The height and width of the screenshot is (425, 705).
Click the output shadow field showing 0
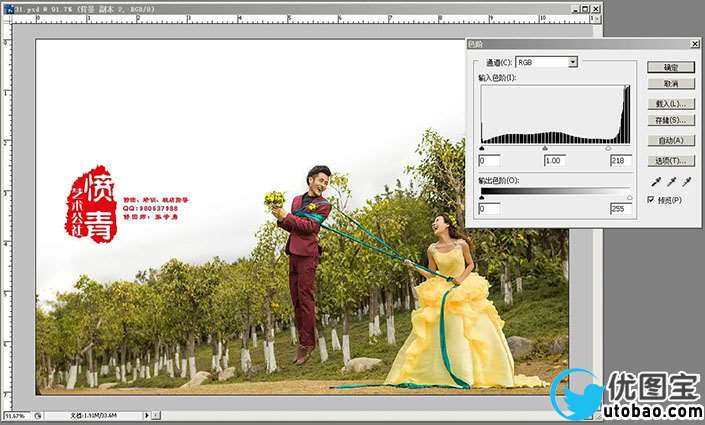click(x=489, y=209)
